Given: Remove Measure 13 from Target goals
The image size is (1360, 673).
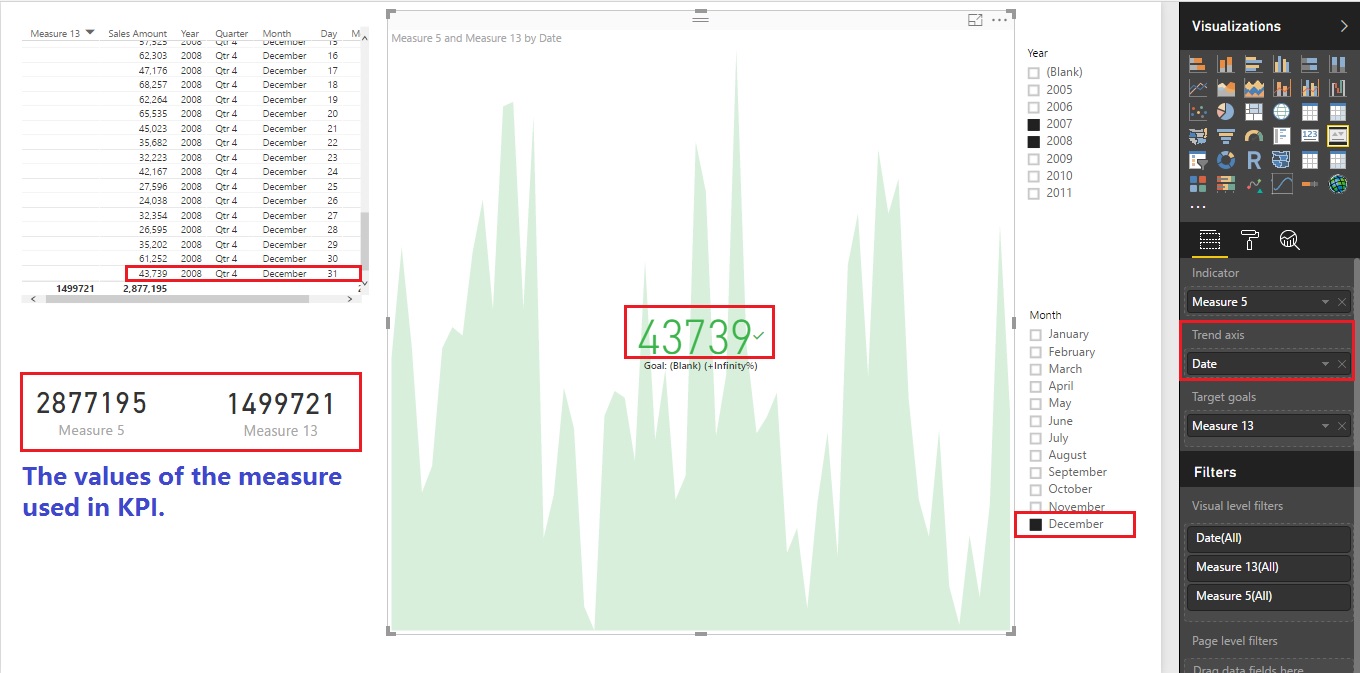Looking at the screenshot, I should (1342, 426).
